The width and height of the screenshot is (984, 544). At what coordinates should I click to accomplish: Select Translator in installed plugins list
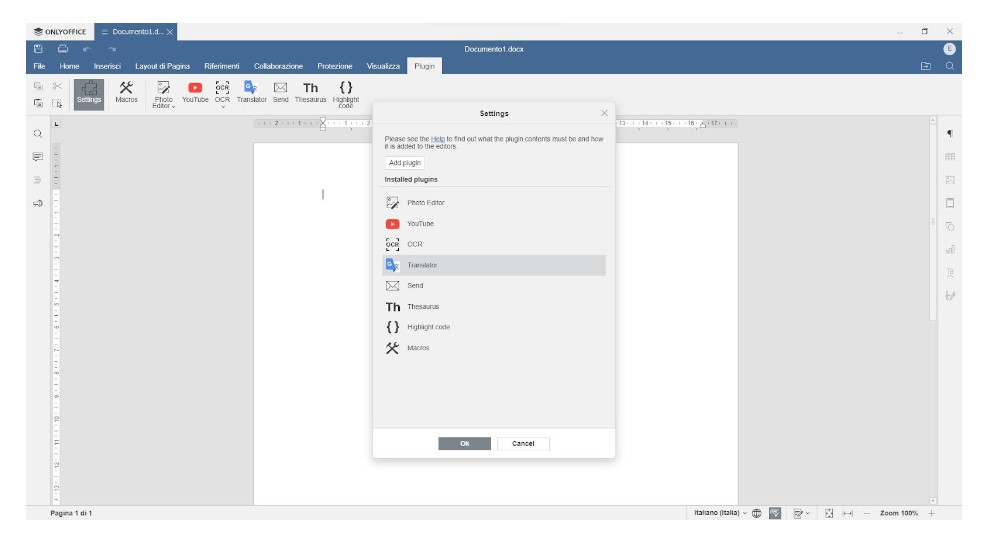point(494,265)
